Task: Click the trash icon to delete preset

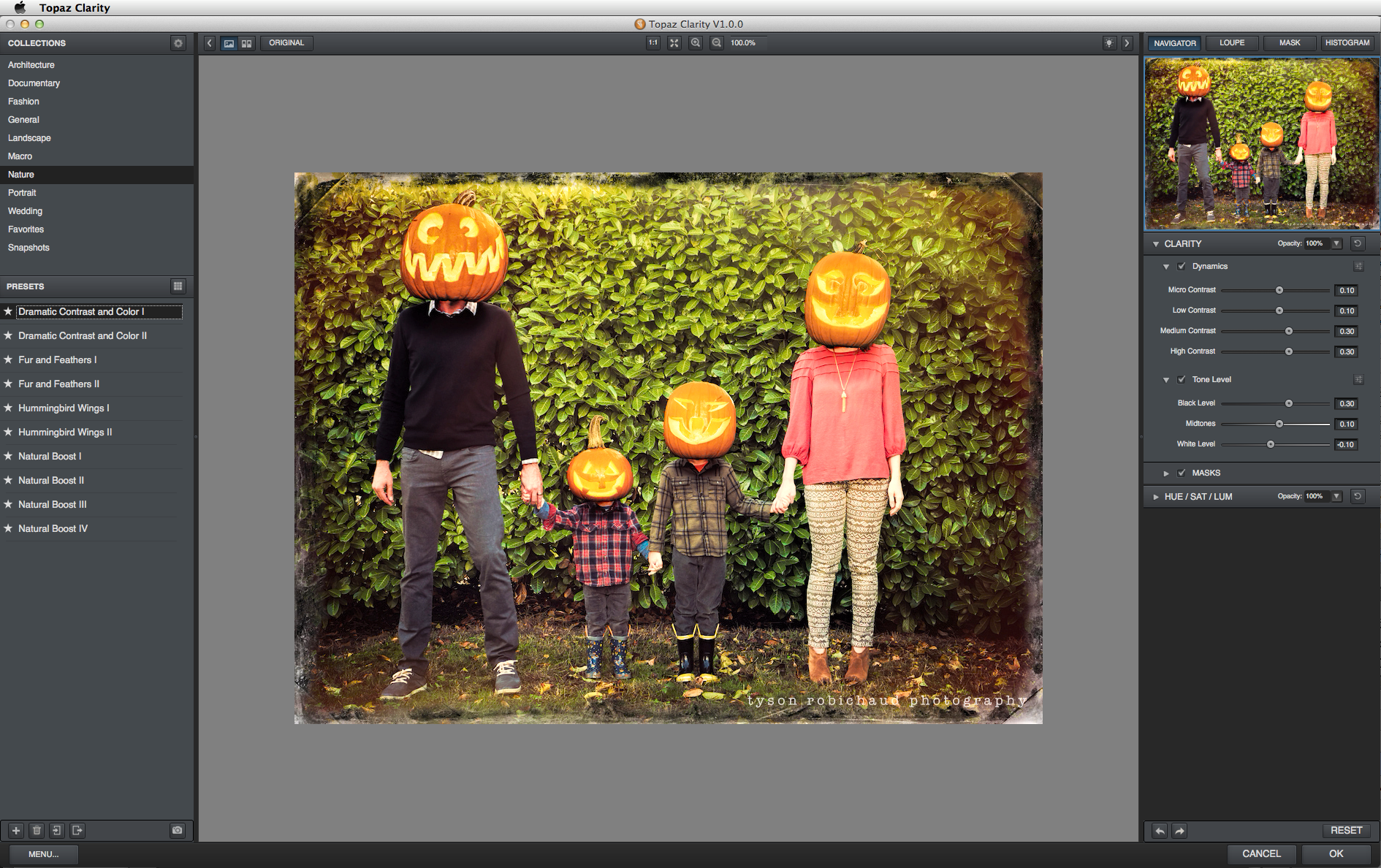Action: pos(37,830)
